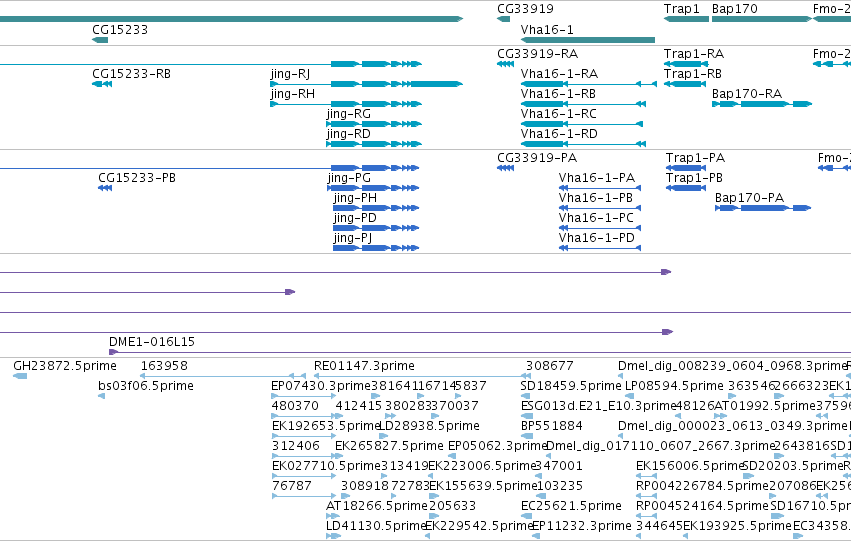
Task: Click transcript Trap1-RA label
Action: tap(694, 54)
